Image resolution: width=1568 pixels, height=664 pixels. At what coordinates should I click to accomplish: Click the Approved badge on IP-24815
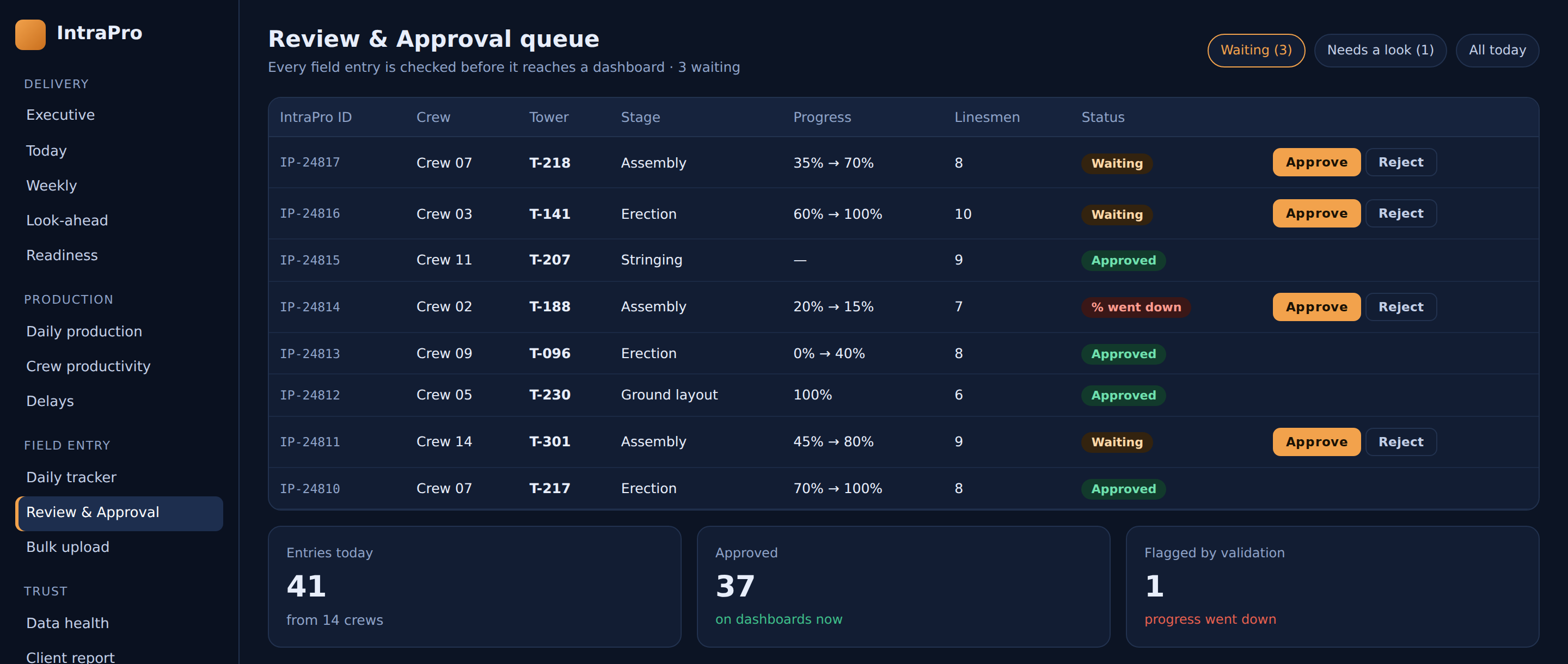click(1123, 261)
